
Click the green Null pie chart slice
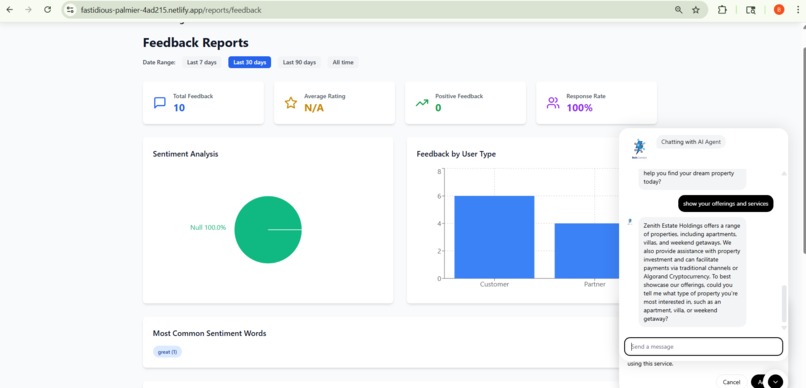[x=268, y=229]
